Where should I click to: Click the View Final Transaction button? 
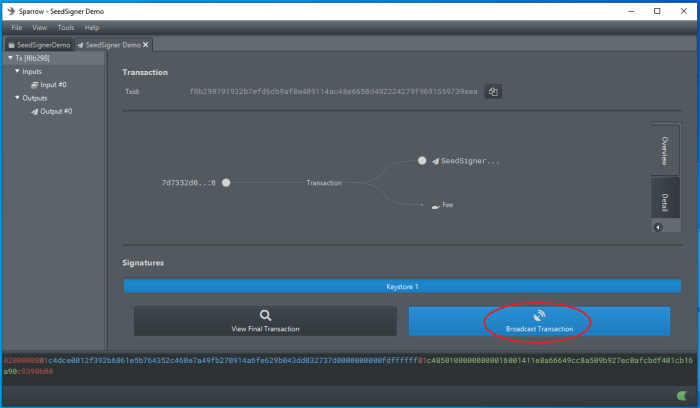(x=265, y=321)
